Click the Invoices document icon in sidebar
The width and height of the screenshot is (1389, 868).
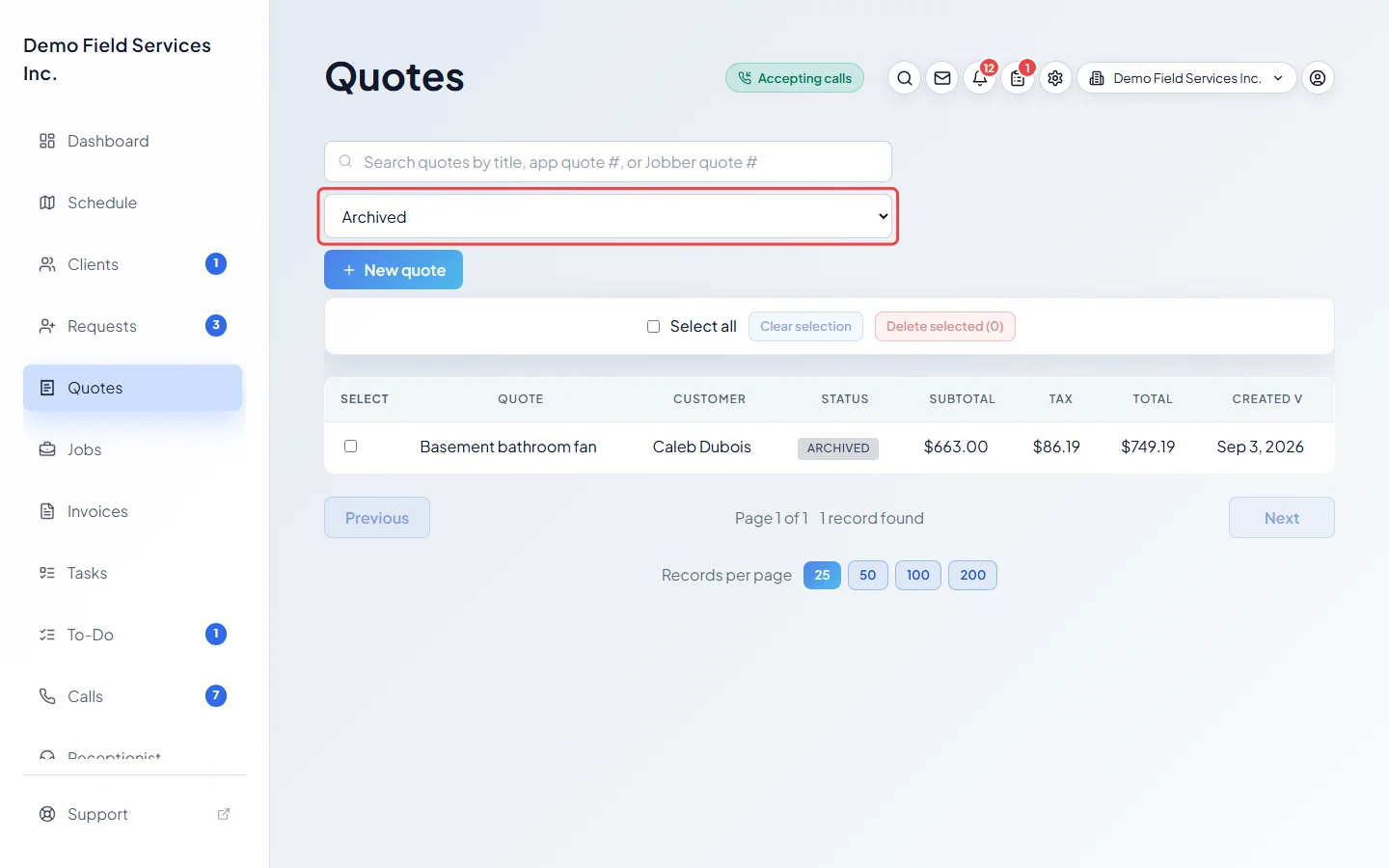coord(47,511)
